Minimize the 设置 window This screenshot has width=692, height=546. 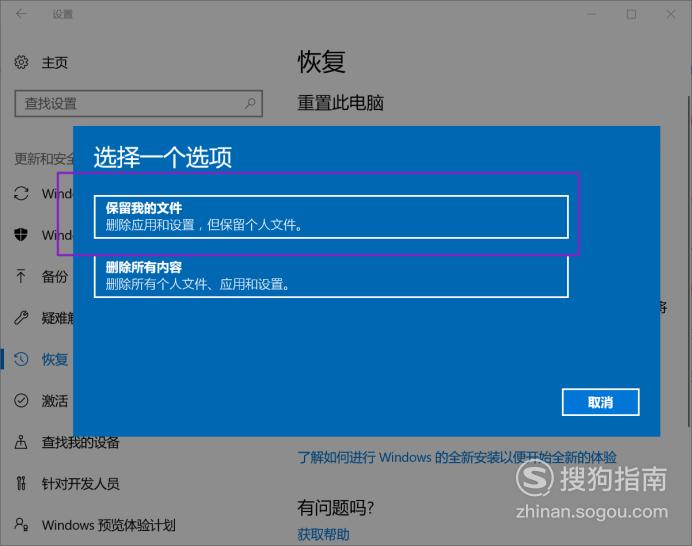[x=591, y=14]
